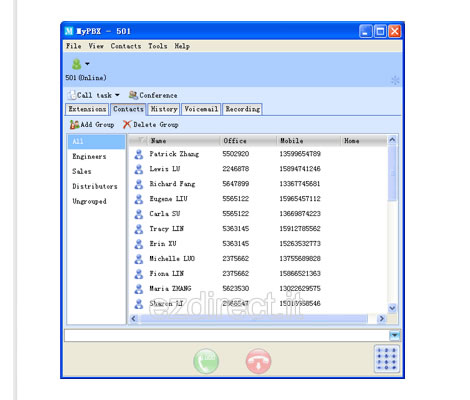The height and width of the screenshot is (400, 470).
Task: Click mobile number 15263532773
Action: [x=300, y=244]
